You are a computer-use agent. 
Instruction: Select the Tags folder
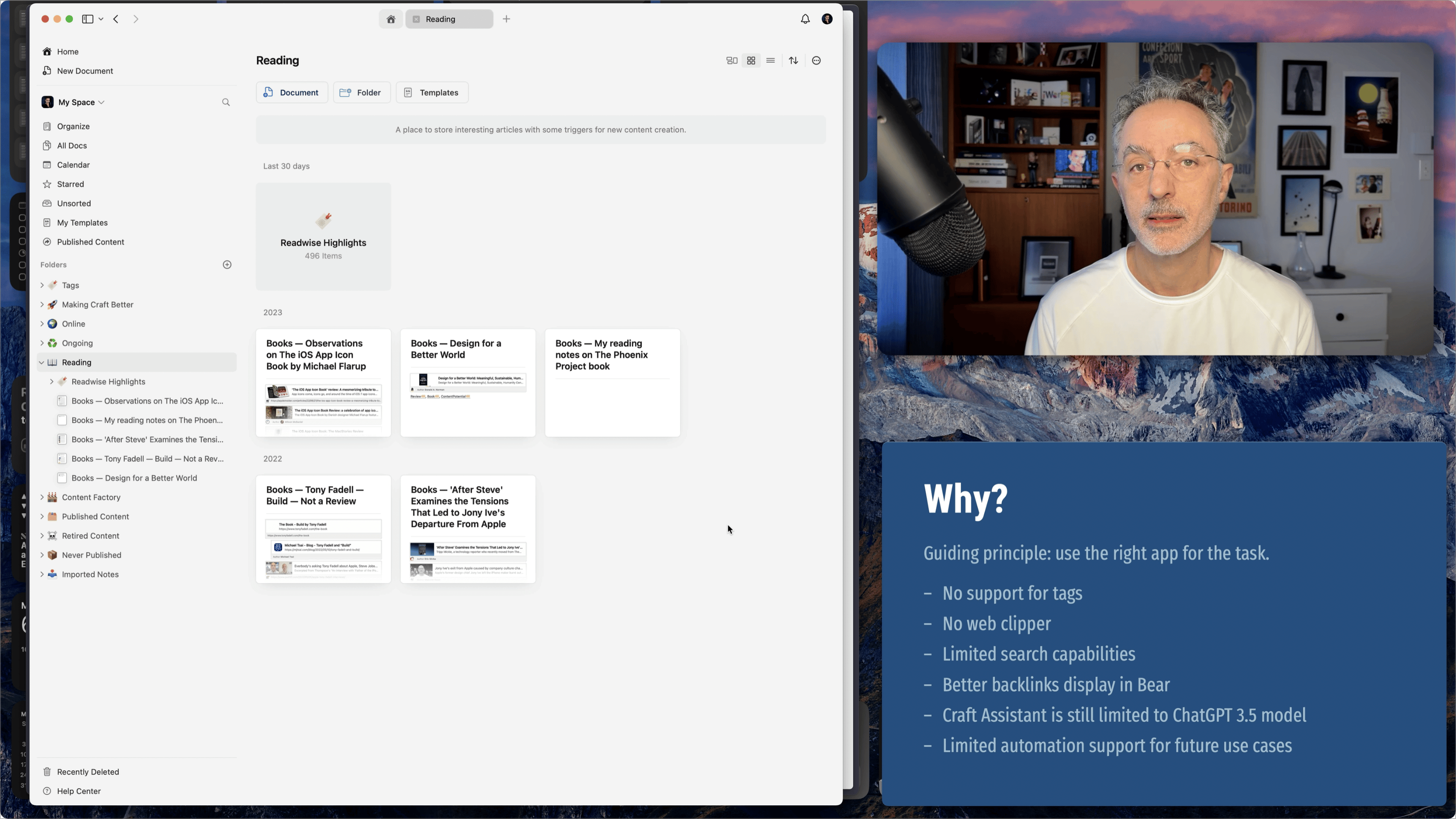(x=137, y=285)
